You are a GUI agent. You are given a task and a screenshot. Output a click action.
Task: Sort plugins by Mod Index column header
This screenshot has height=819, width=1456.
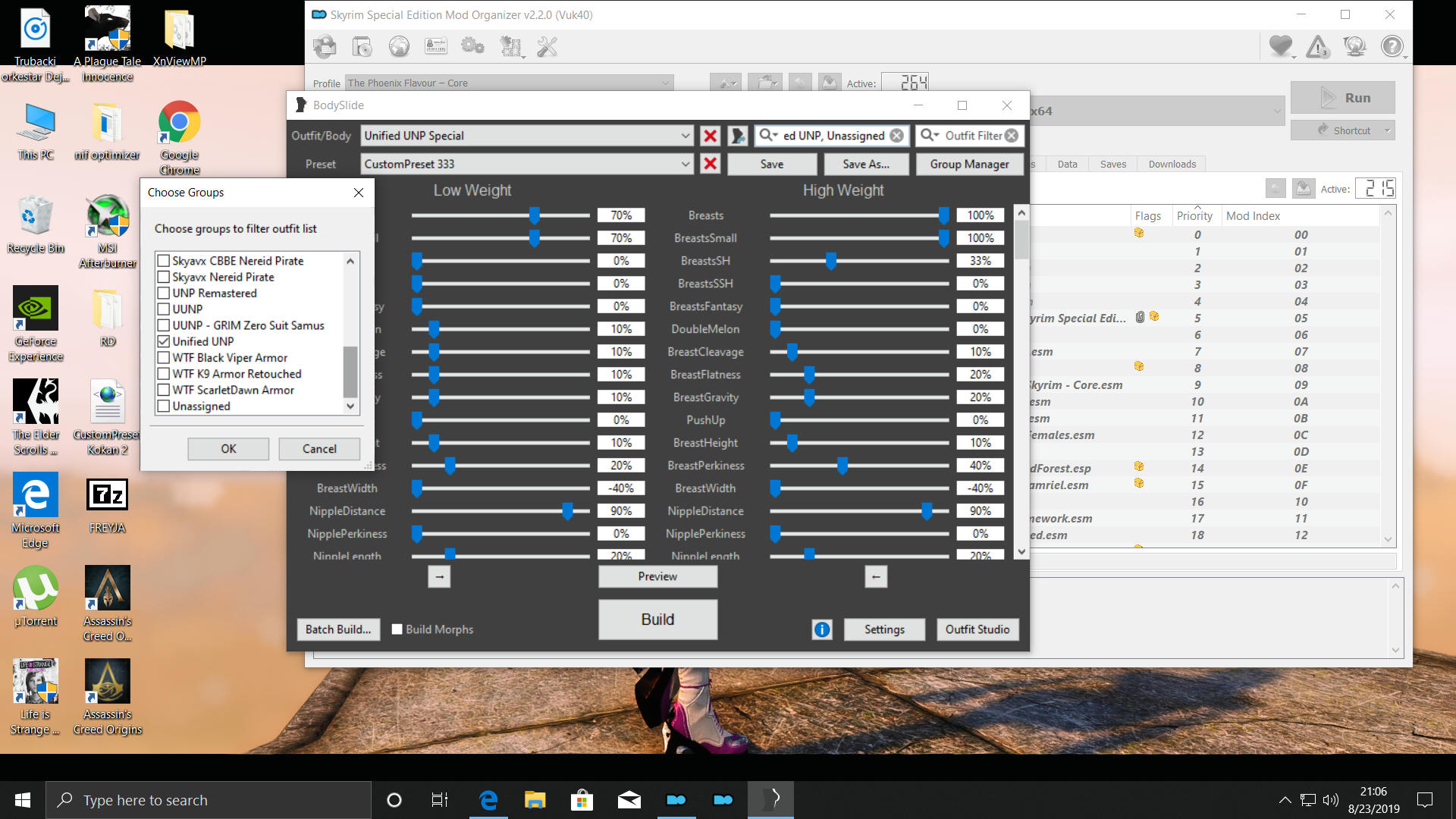pos(1253,216)
